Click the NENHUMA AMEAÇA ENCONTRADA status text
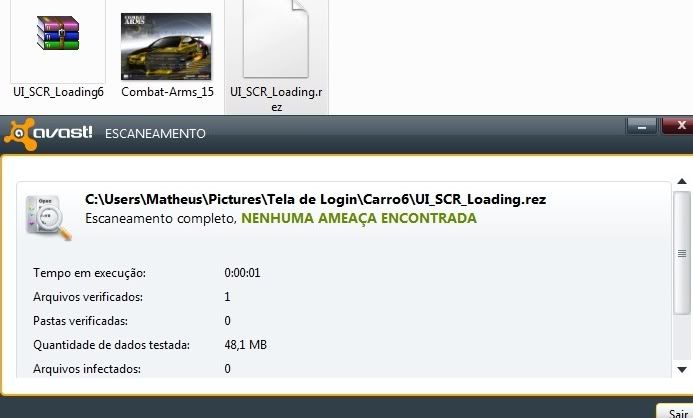This screenshot has height=418, width=693. (359, 218)
